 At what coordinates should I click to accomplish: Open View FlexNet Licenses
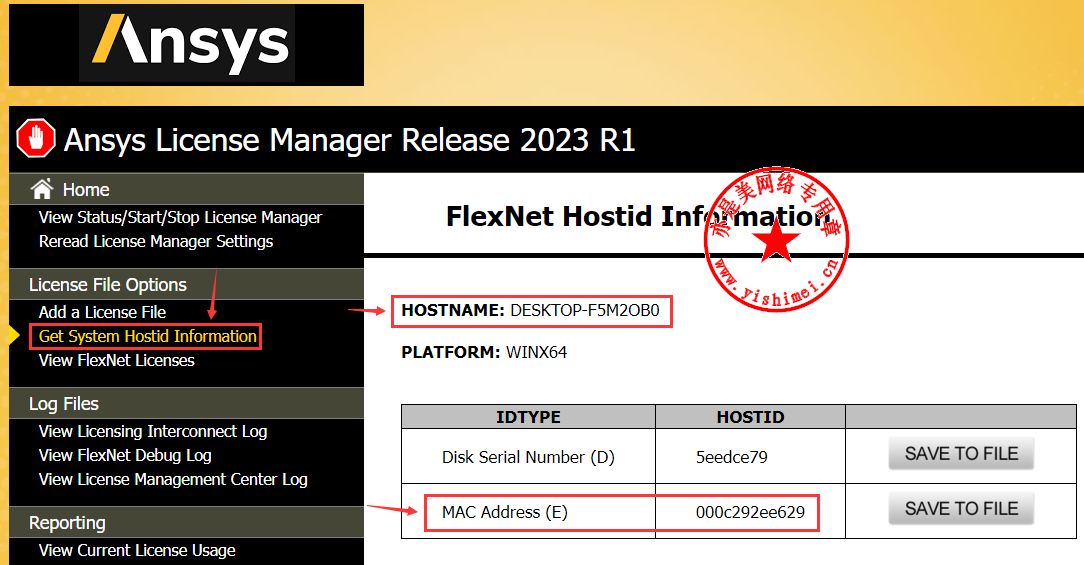point(117,360)
